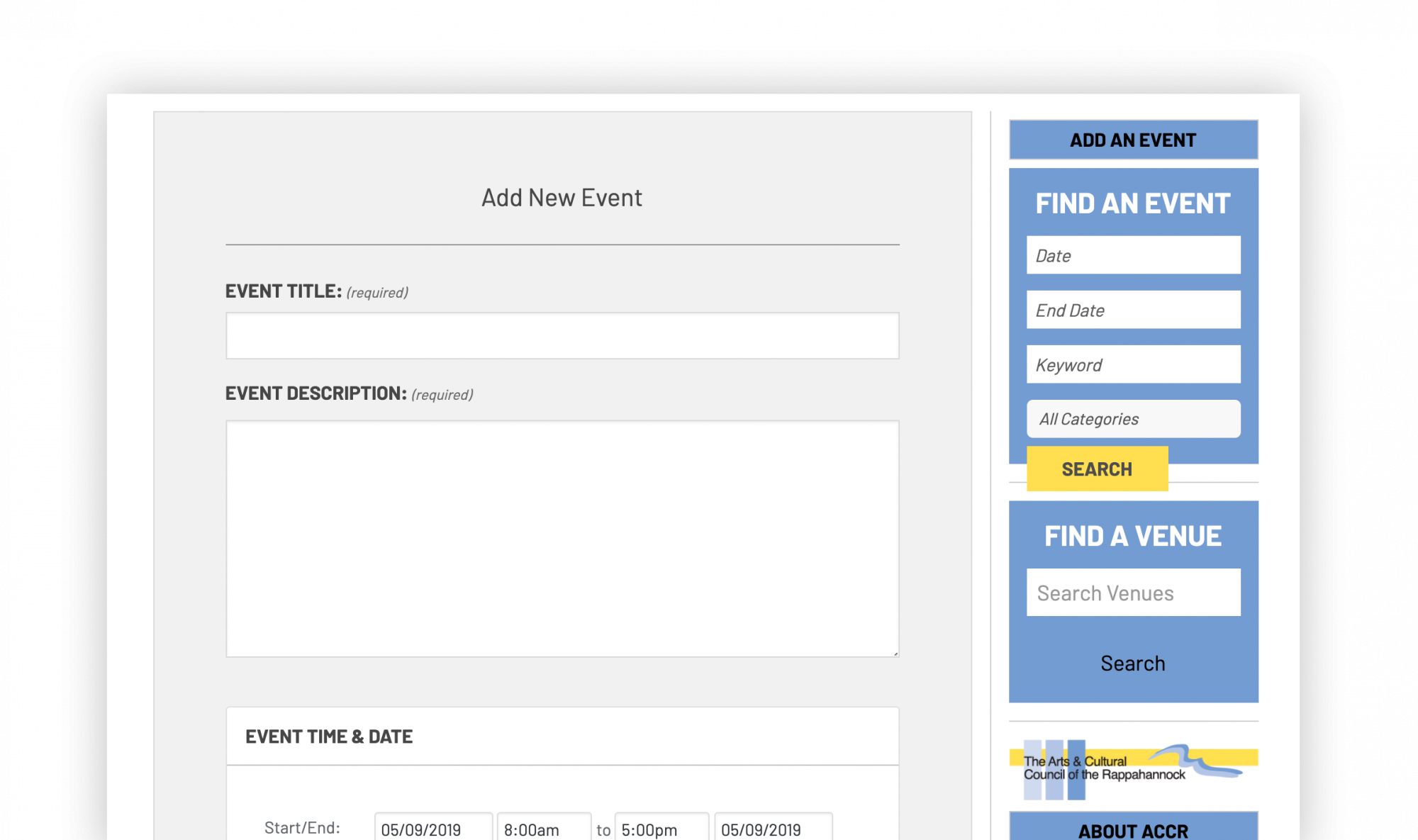Click the Search Venues input box
1418x840 pixels.
(x=1133, y=592)
